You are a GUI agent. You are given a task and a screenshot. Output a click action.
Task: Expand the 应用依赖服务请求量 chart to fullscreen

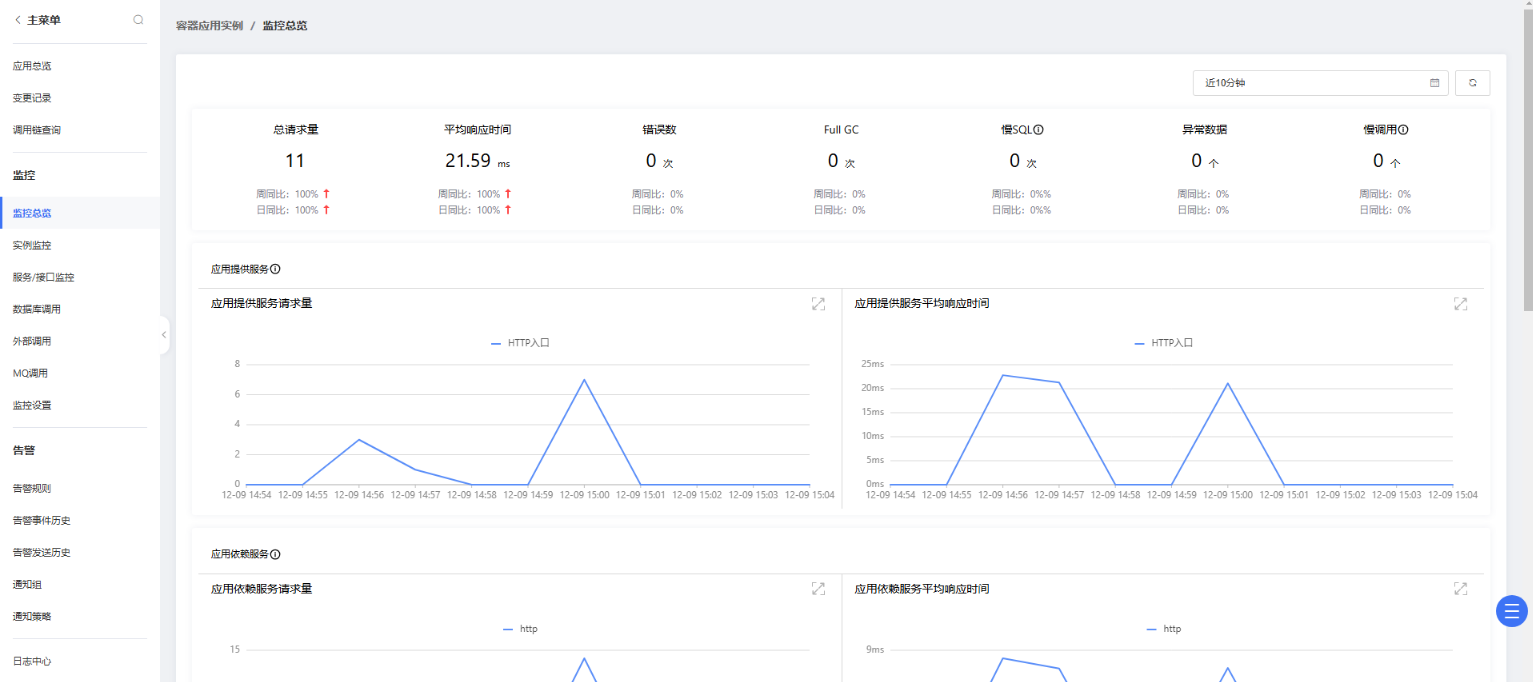(x=818, y=589)
